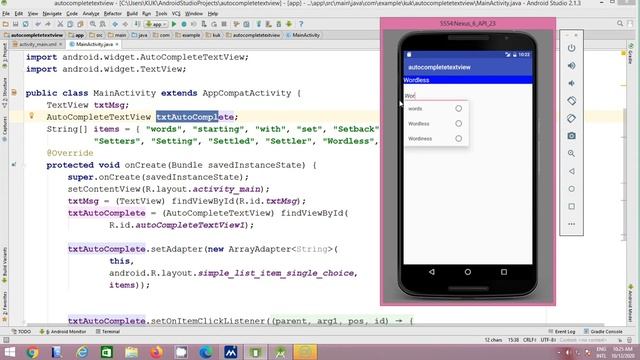Click emulator sidebar Overview square icon
The height and width of the screenshot is (360, 640).
tap(571, 207)
